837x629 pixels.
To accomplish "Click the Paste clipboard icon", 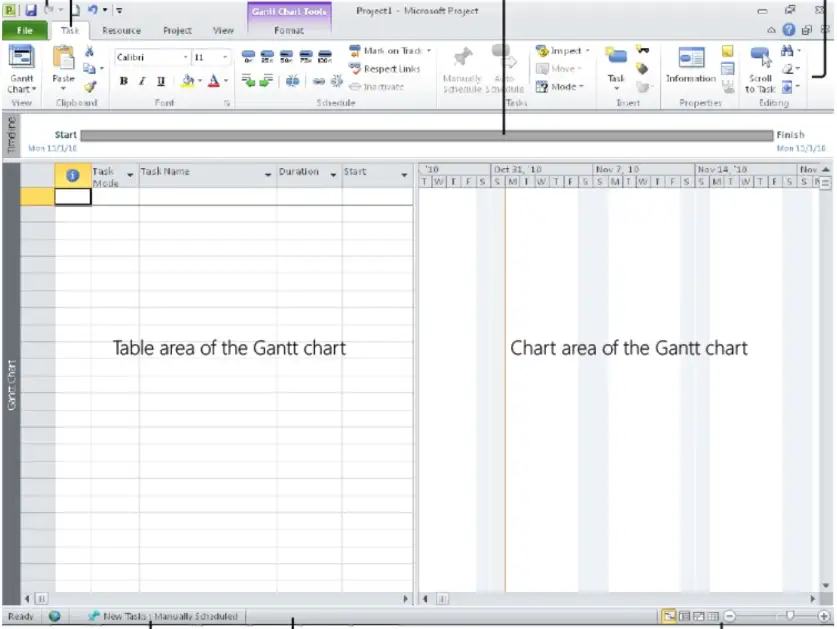I will click(63, 60).
